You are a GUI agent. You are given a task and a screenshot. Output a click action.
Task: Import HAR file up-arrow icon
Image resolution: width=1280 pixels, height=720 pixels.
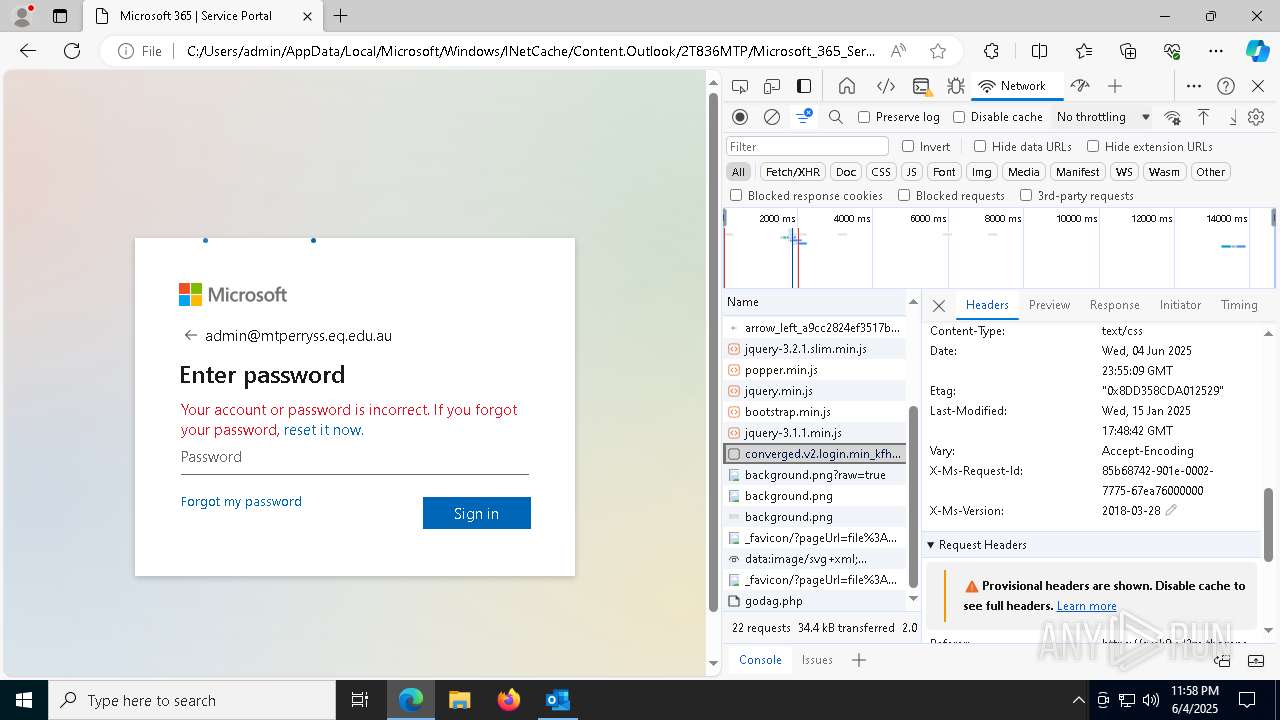tap(1204, 117)
